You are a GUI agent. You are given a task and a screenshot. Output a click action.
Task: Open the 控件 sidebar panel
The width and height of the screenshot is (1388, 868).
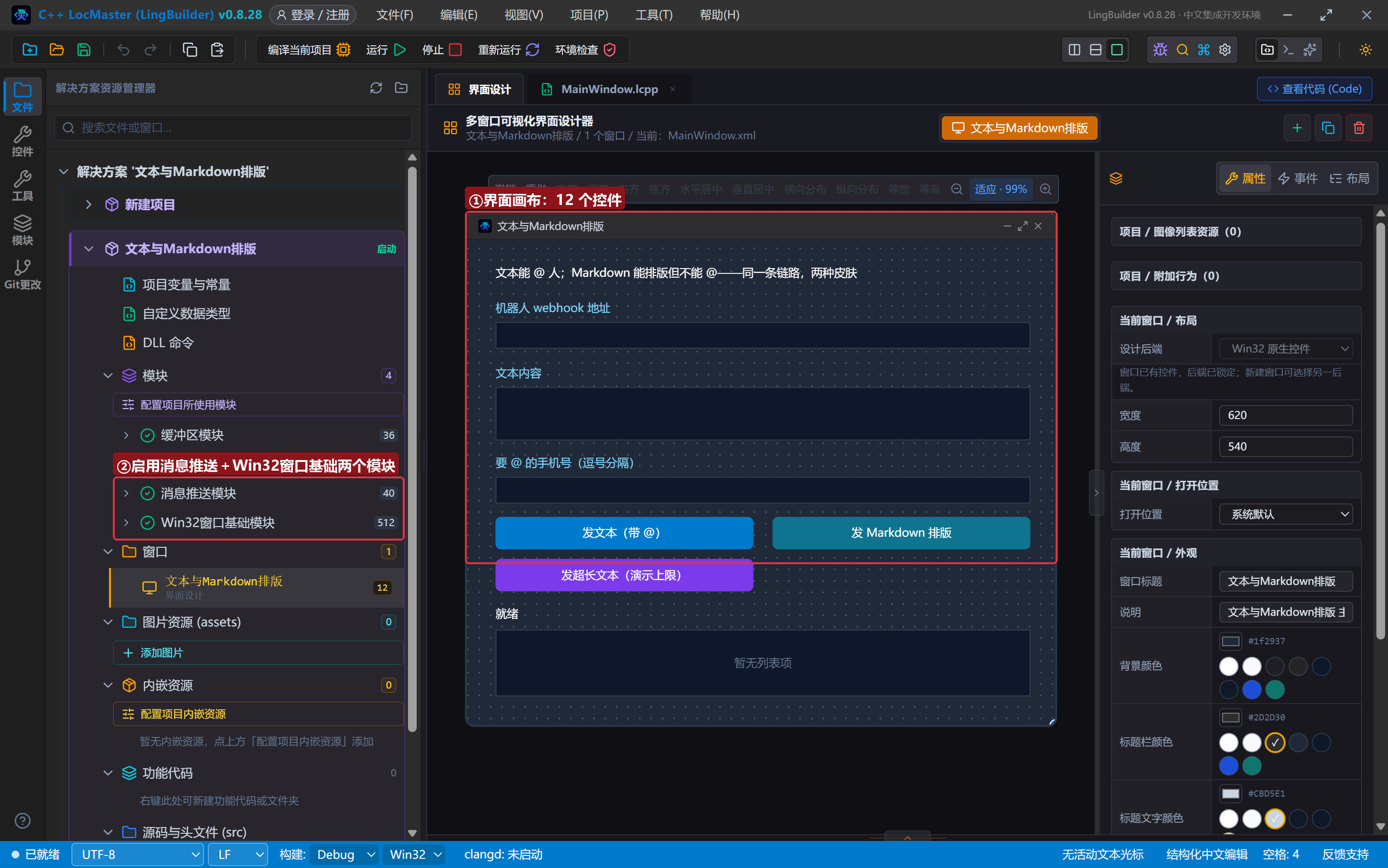22,141
